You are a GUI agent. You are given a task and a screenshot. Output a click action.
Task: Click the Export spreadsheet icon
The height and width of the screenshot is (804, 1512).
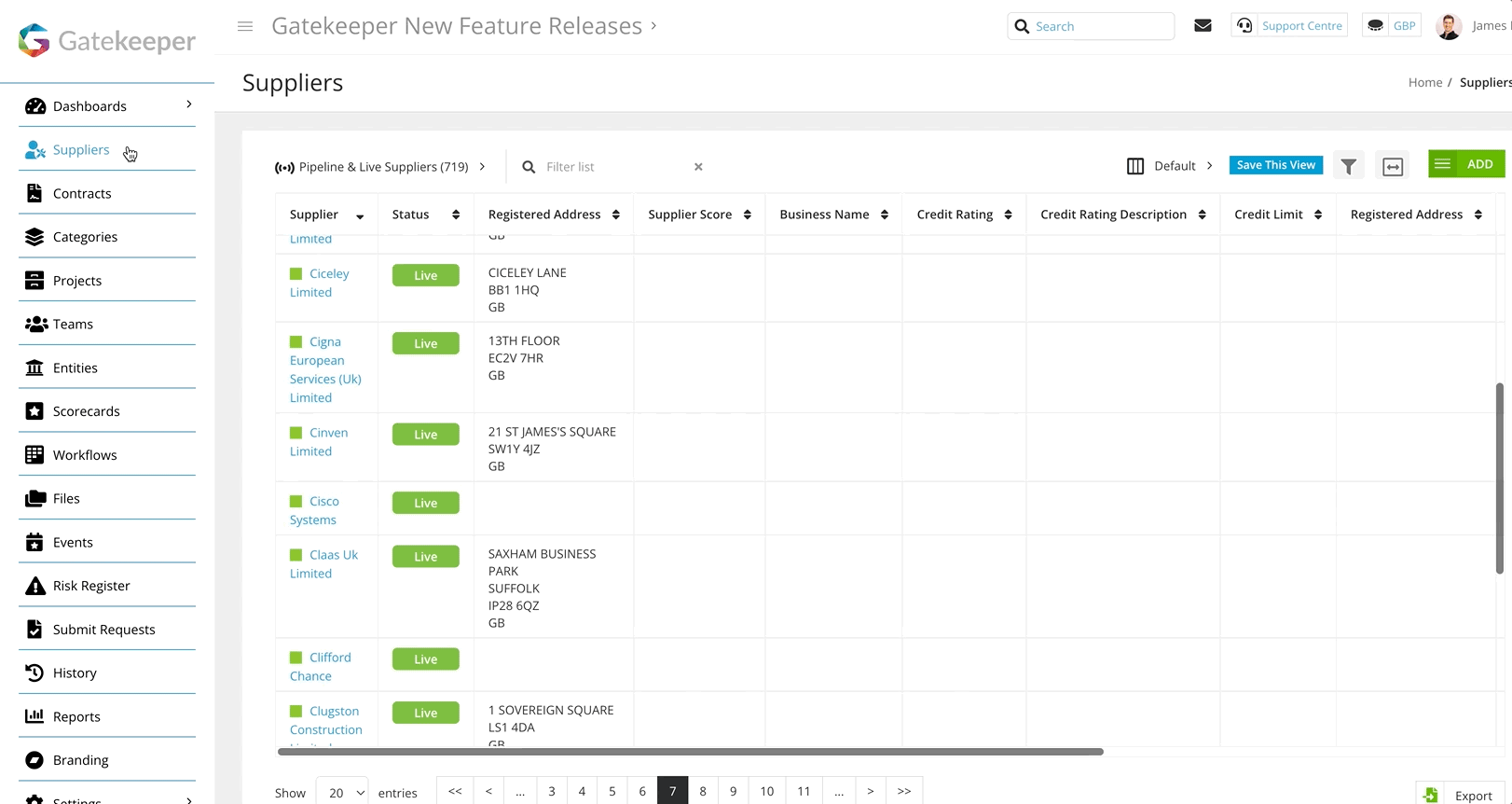(1431, 795)
